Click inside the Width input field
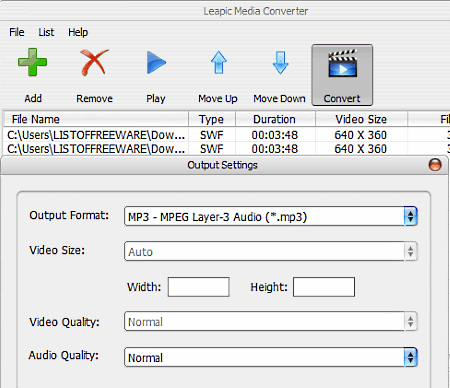Image resolution: width=450 pixels, height=388 pixels. (199, 287)
